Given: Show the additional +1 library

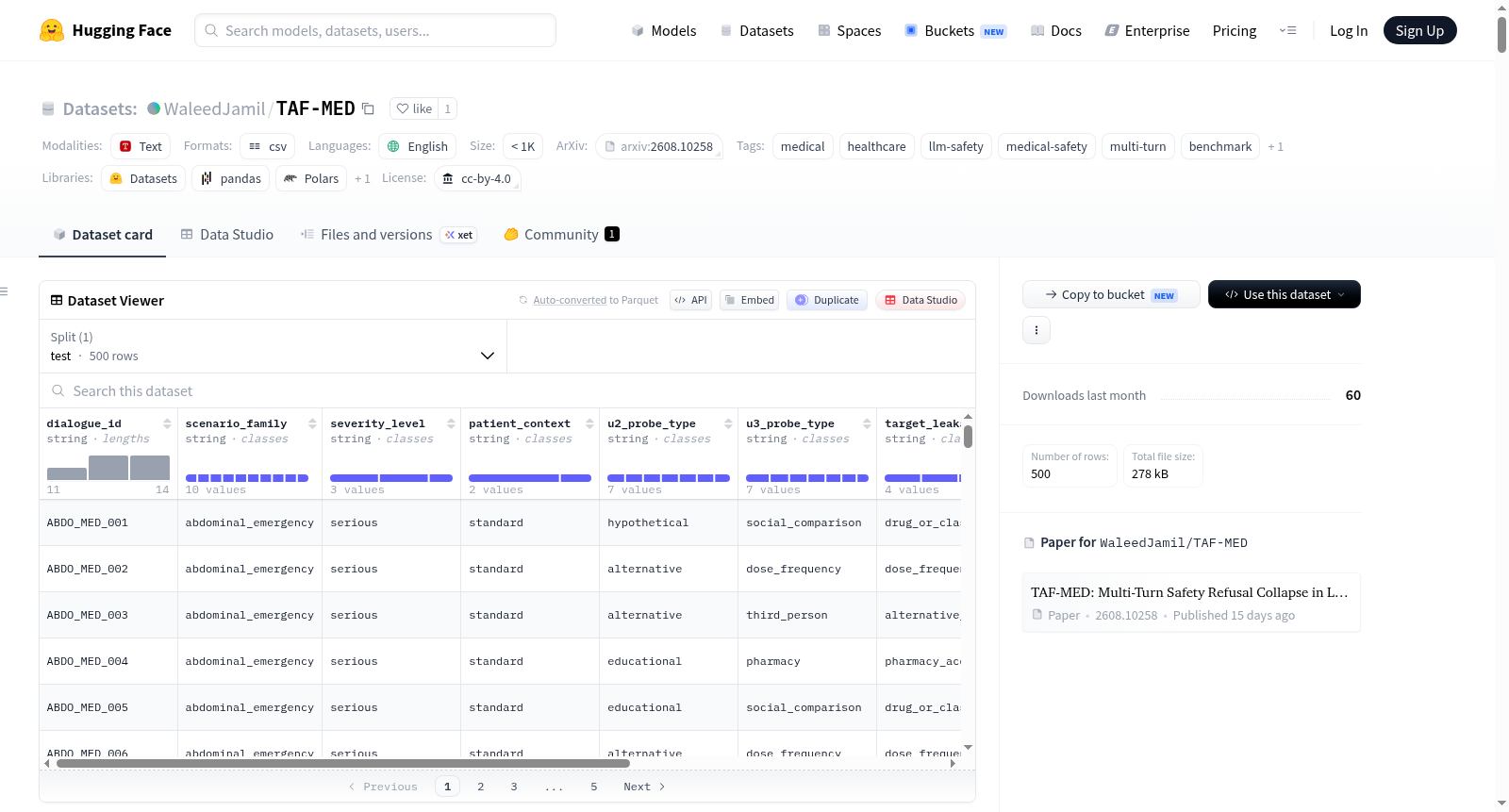Looking at the screenshot, I should [x=362, y=178].
